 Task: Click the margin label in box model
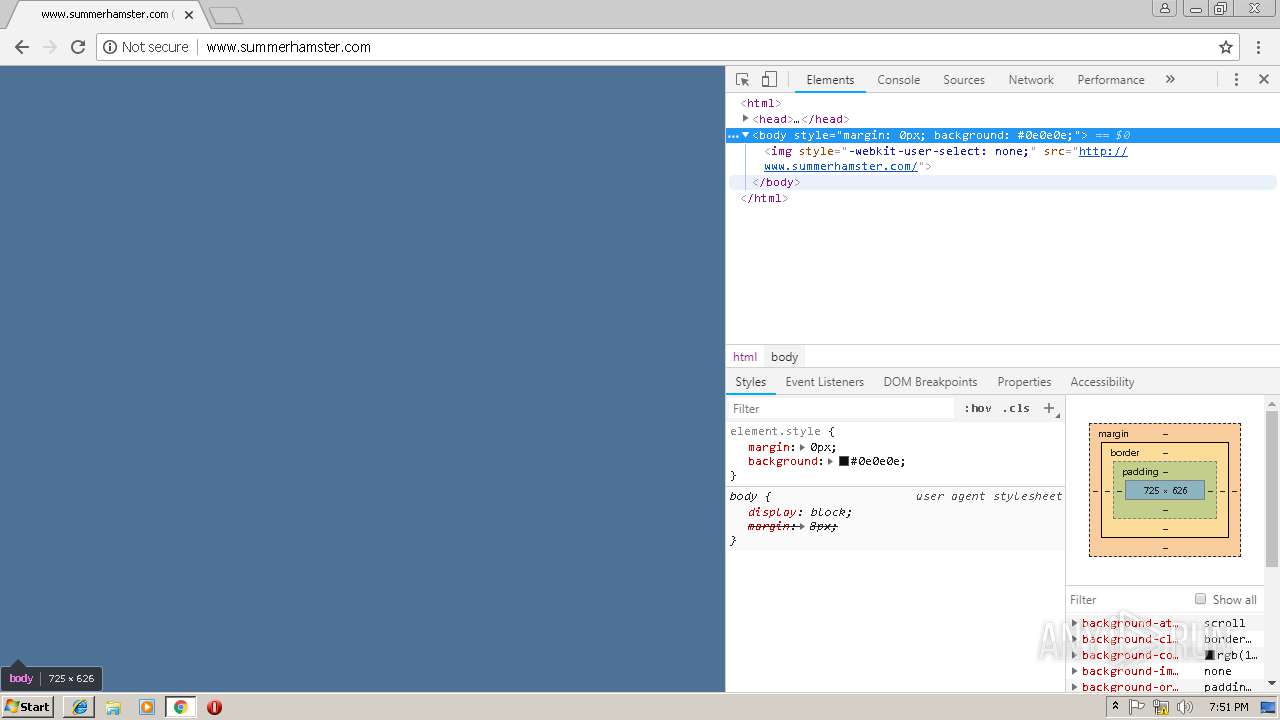pos(1113,434)
